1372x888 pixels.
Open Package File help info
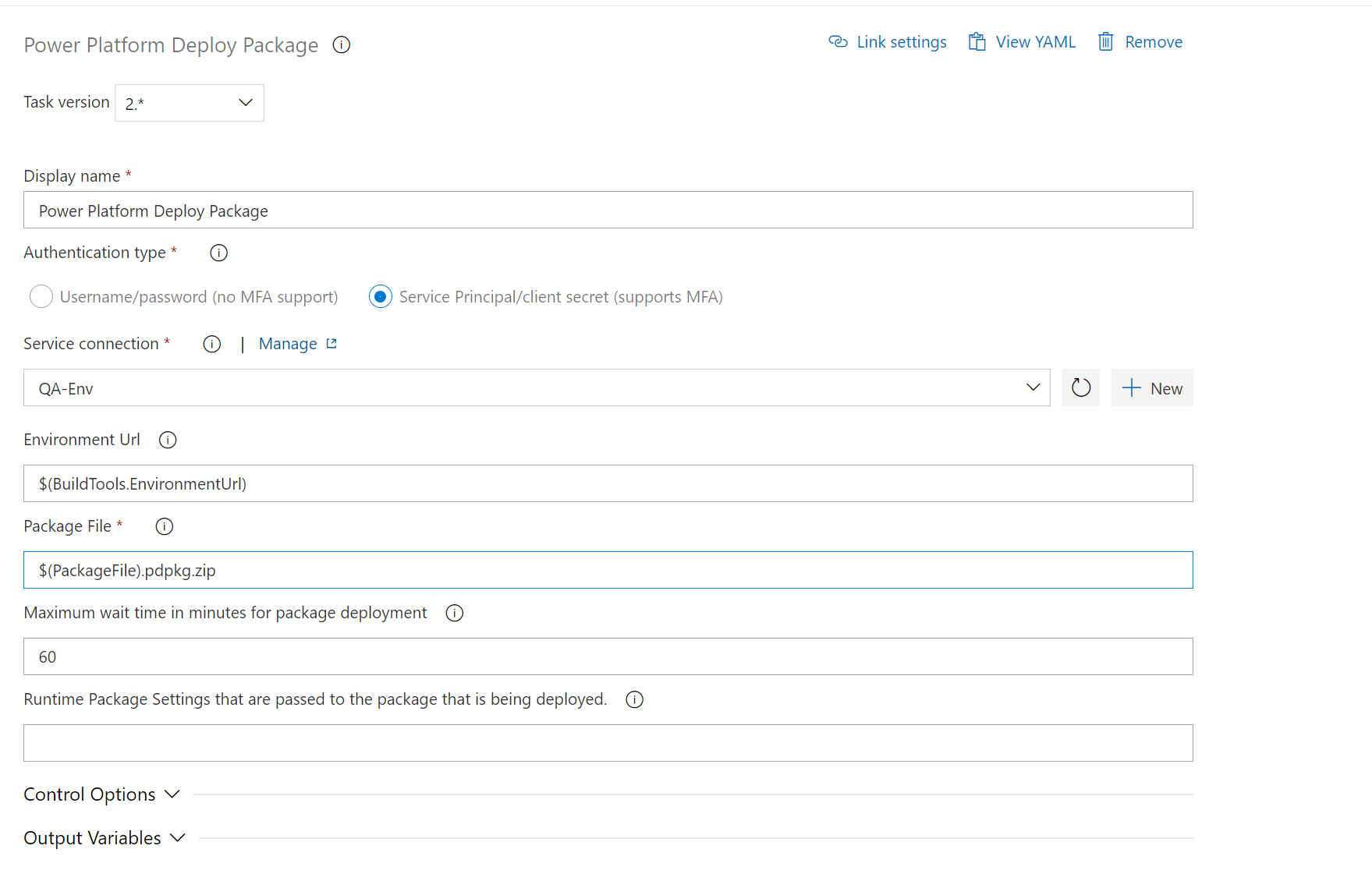pos(164,525)
